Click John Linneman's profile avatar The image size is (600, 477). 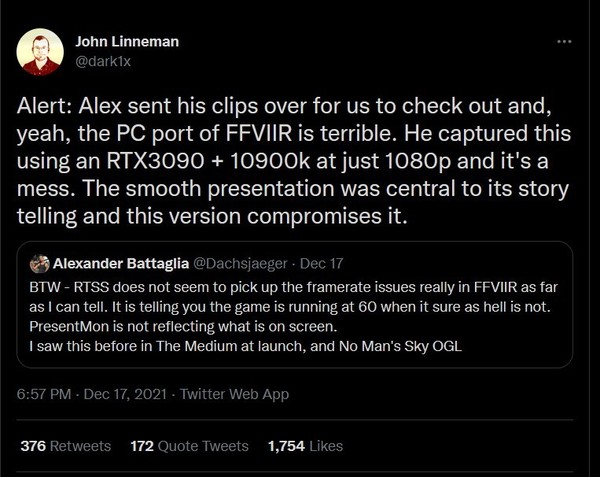(x=40, y=51)
